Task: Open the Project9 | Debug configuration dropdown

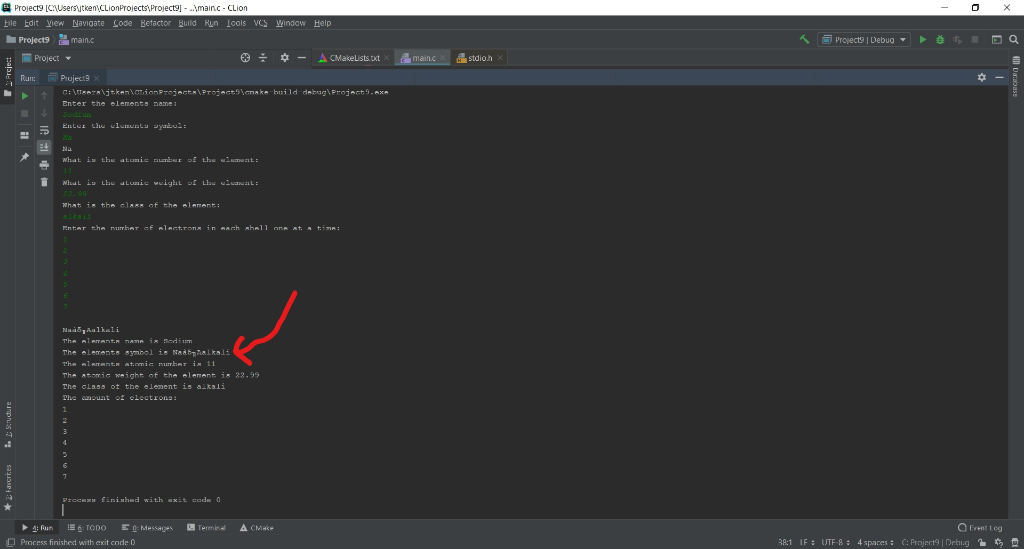Action: [864, 40]
